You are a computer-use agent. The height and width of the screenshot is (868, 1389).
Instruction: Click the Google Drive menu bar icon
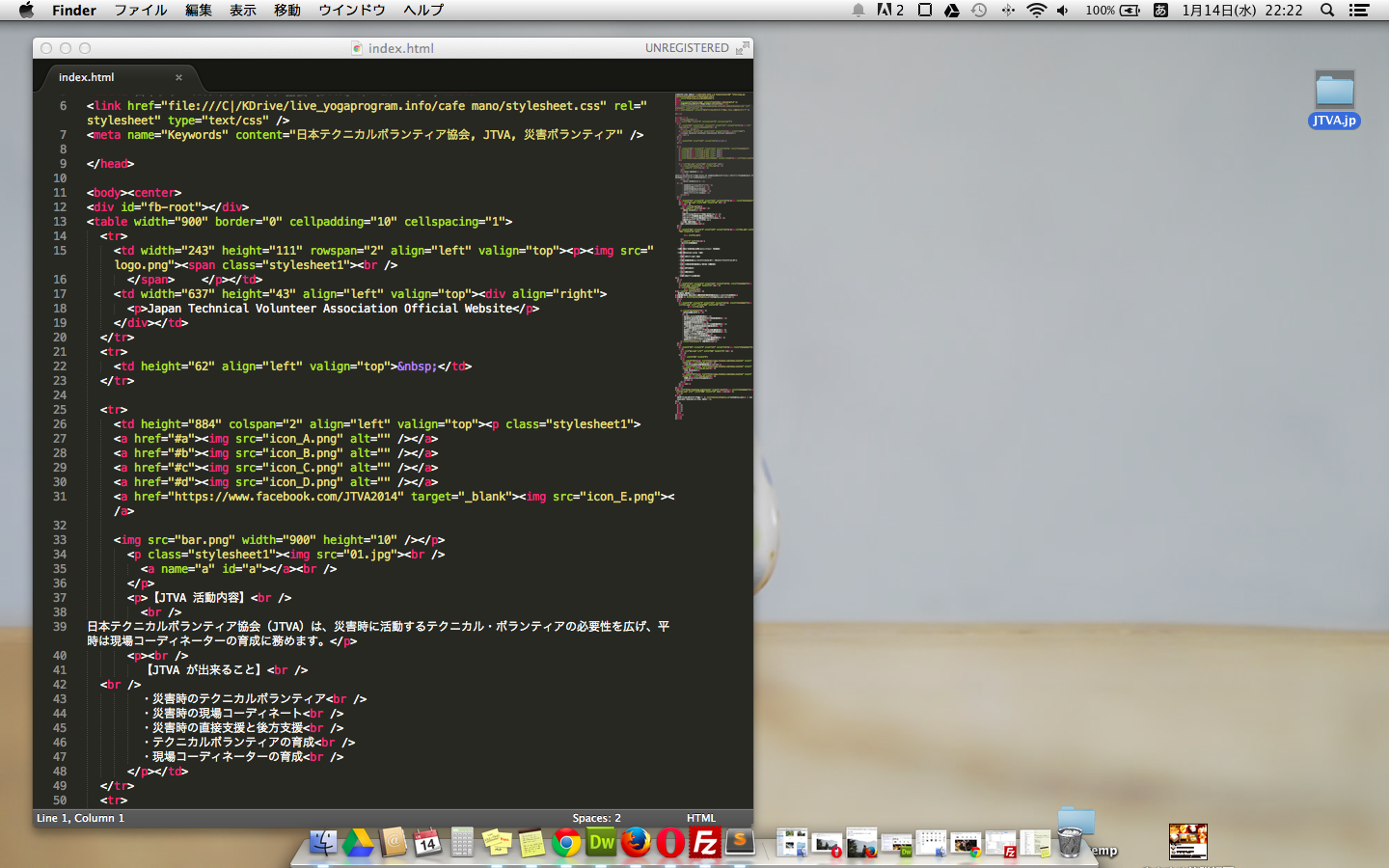[952, 10]
